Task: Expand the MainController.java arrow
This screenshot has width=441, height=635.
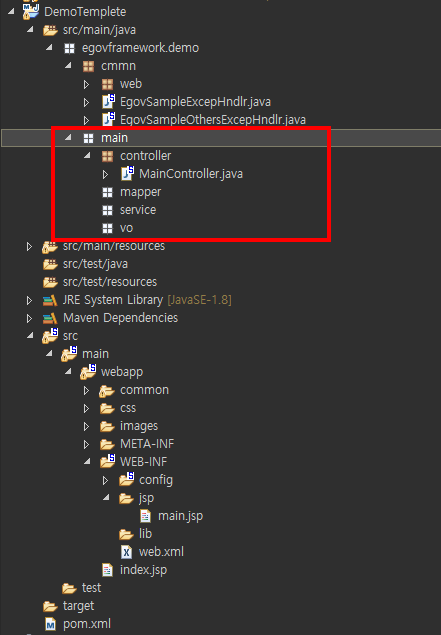Action: [105, 174]
